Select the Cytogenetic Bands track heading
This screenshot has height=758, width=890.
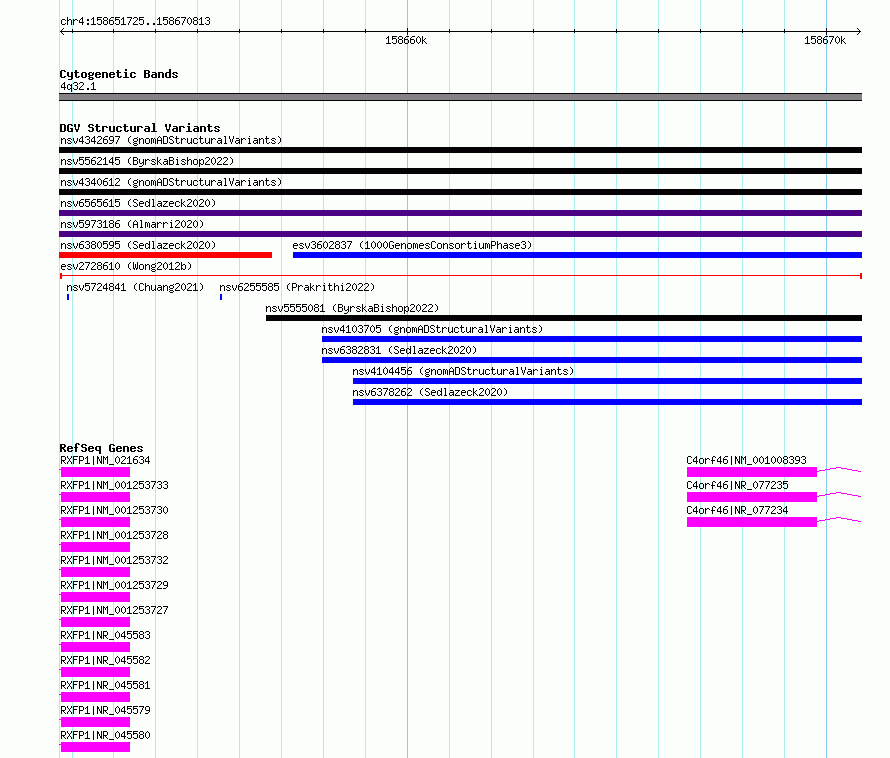119,74
